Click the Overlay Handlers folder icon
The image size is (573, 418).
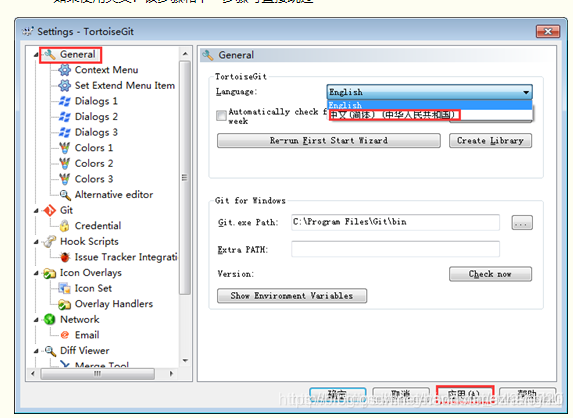(65, 304)
